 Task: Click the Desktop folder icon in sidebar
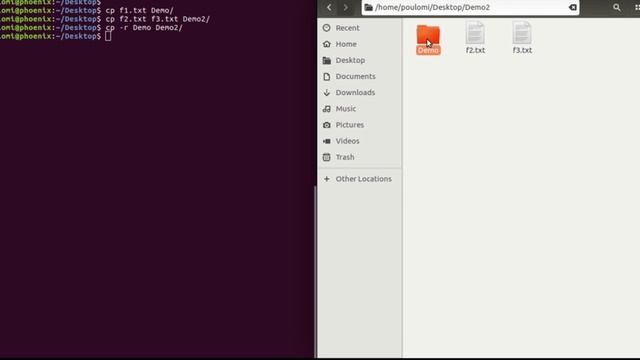327,60
